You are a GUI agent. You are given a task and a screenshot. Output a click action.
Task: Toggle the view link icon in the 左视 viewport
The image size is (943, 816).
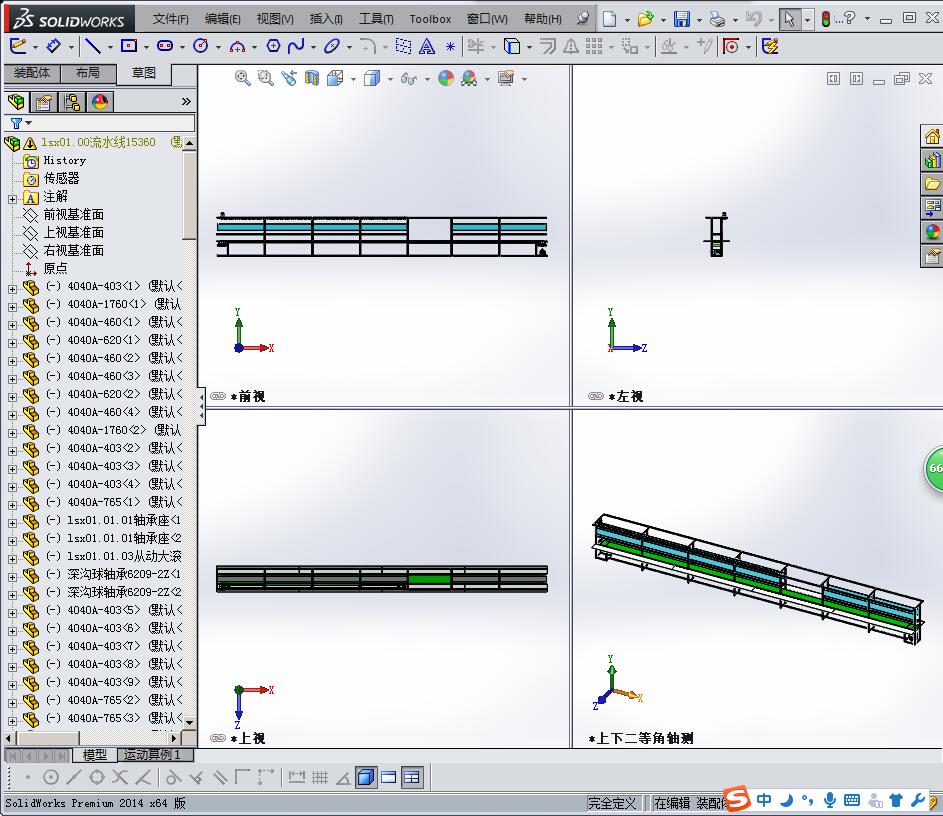point(595,396)
